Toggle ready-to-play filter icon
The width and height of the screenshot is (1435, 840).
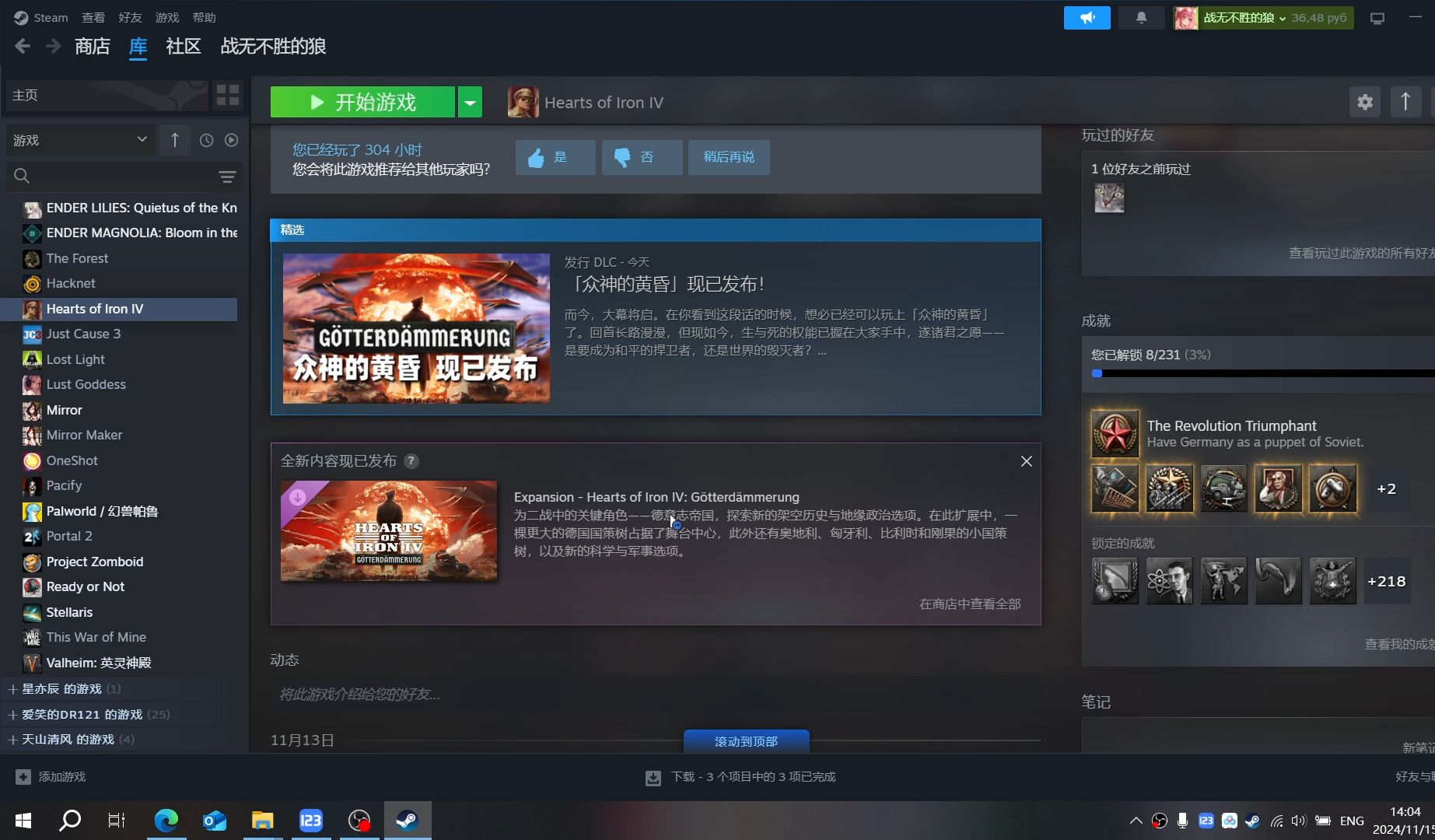point(231,140)
